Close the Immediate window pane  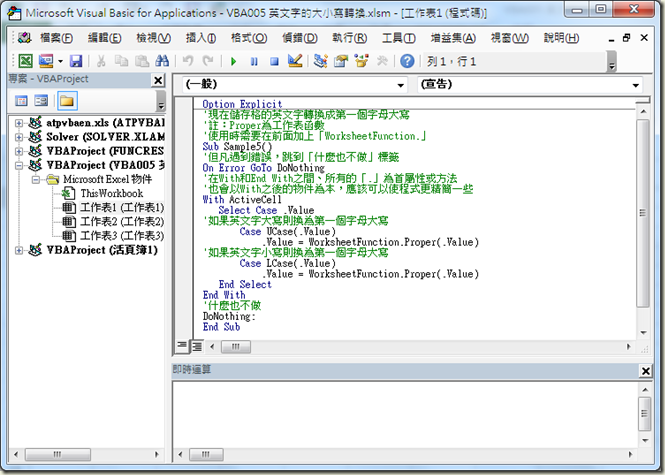pos(645,371)
